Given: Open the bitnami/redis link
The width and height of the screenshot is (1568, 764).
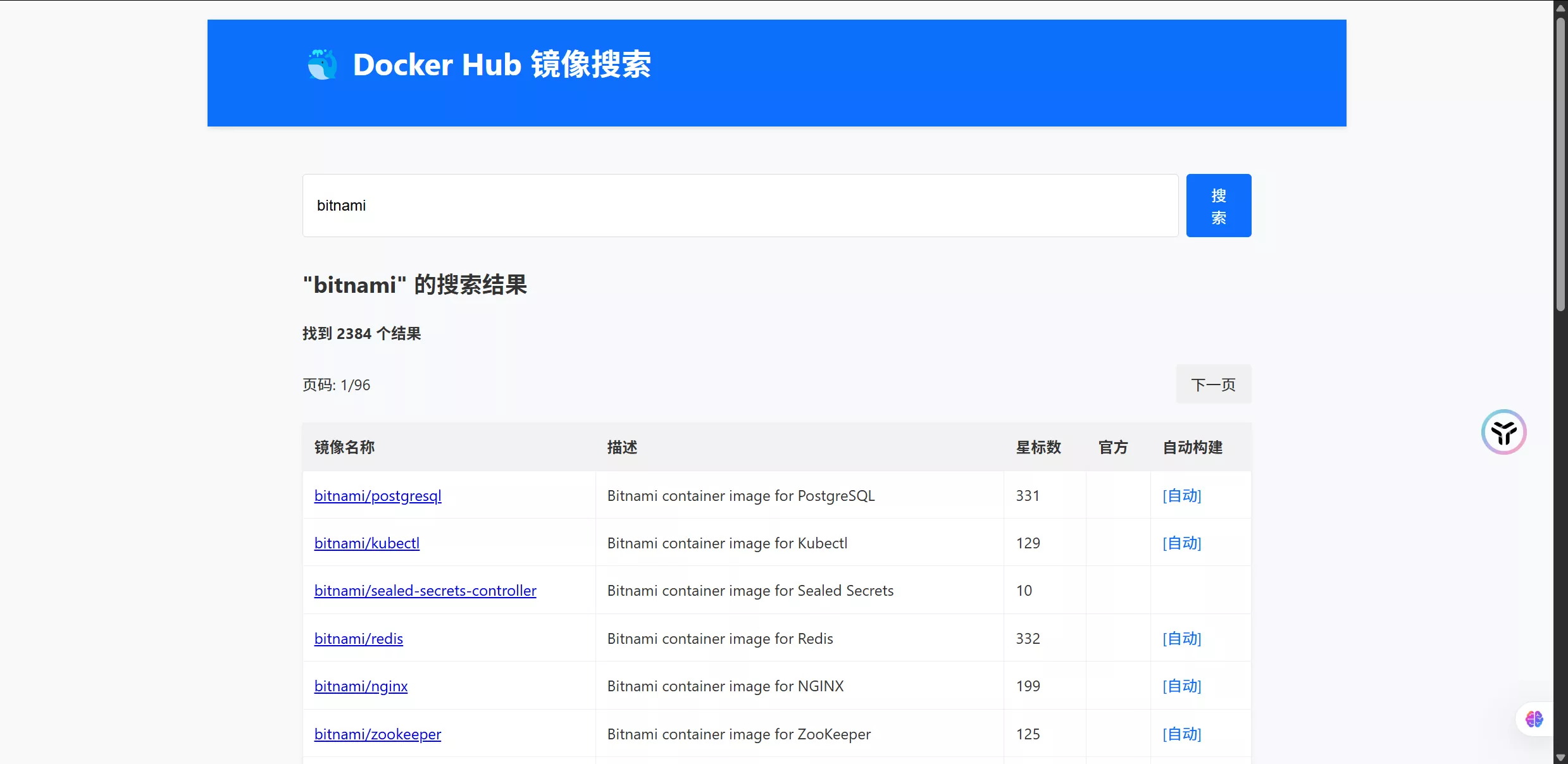Looking at the screenshot, I should click(x=358, y=639).
